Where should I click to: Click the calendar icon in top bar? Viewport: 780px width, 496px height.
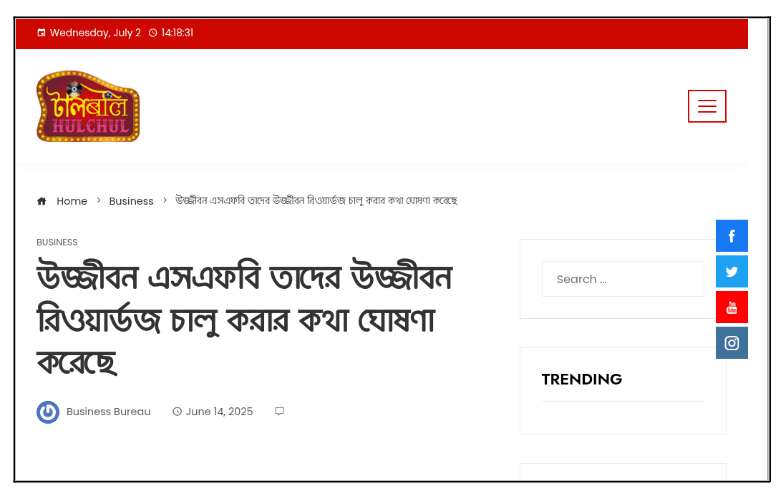(41, 33)
